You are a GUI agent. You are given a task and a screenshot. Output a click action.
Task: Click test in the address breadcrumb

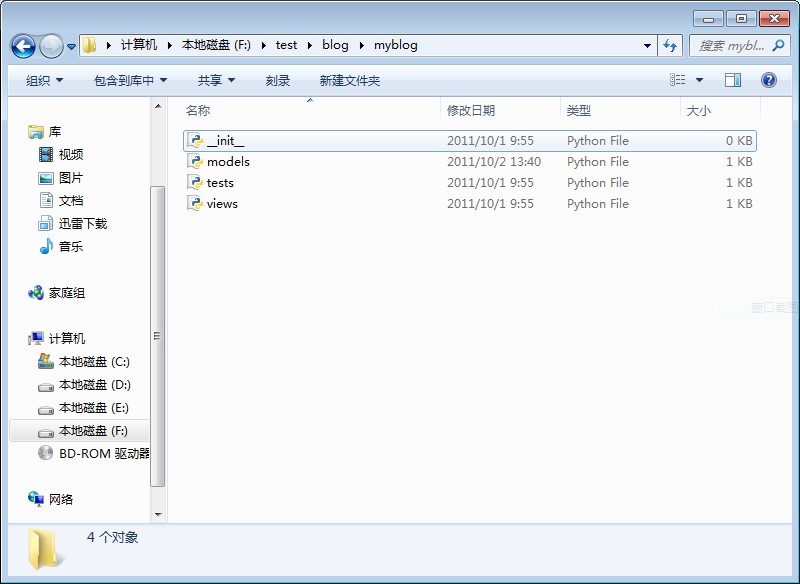tap(286, 45)
